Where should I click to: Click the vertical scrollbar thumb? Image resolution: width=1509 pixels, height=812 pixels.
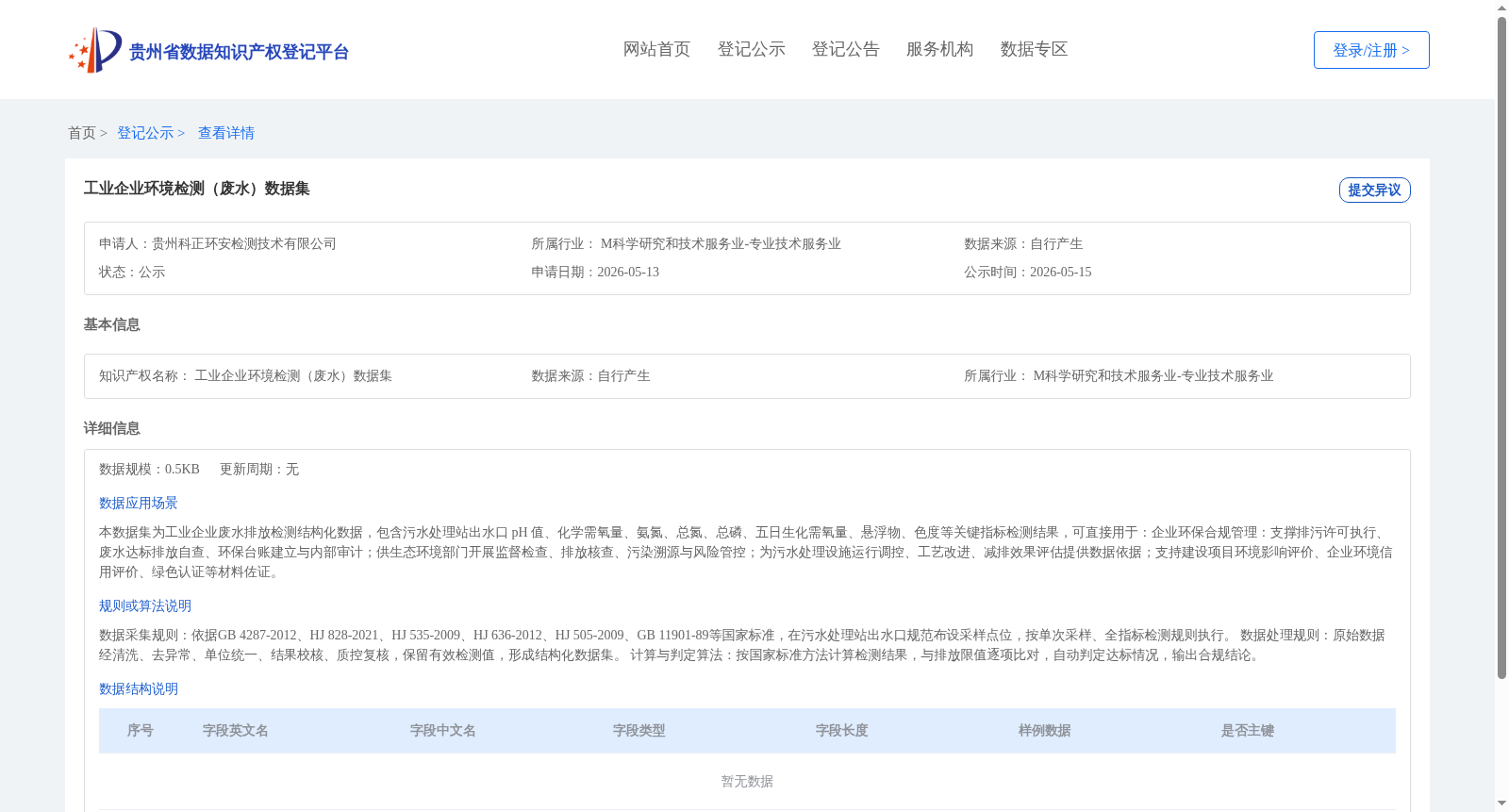tap(1501, 348)
